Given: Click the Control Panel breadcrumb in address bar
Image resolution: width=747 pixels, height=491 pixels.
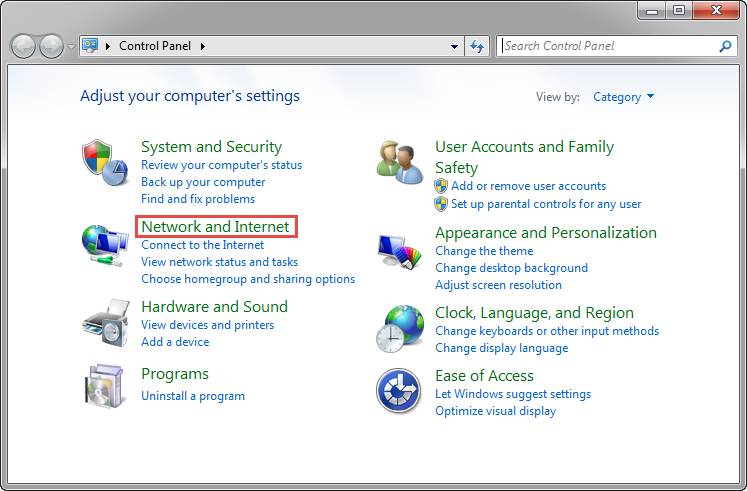Looking at the screenshot, I should pos(157,46).
